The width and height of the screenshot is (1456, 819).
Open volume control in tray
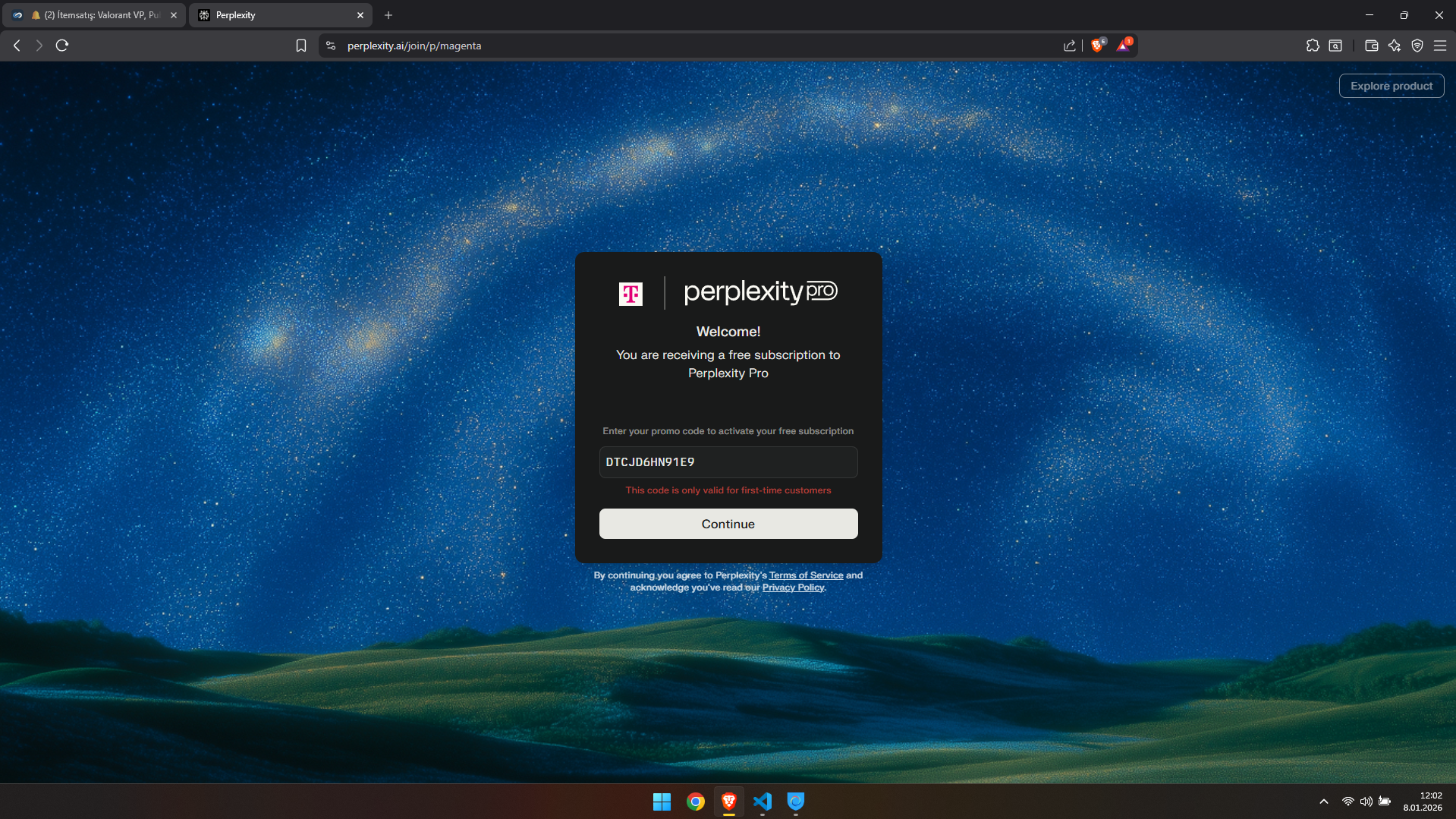1366,802
